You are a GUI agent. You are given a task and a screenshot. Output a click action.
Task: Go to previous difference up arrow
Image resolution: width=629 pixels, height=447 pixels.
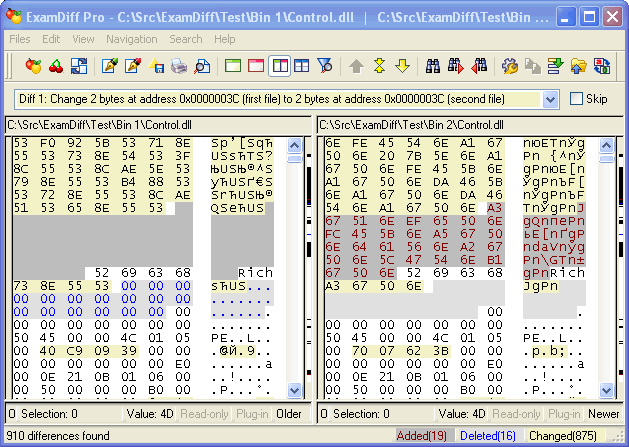(x=356, y=65)
